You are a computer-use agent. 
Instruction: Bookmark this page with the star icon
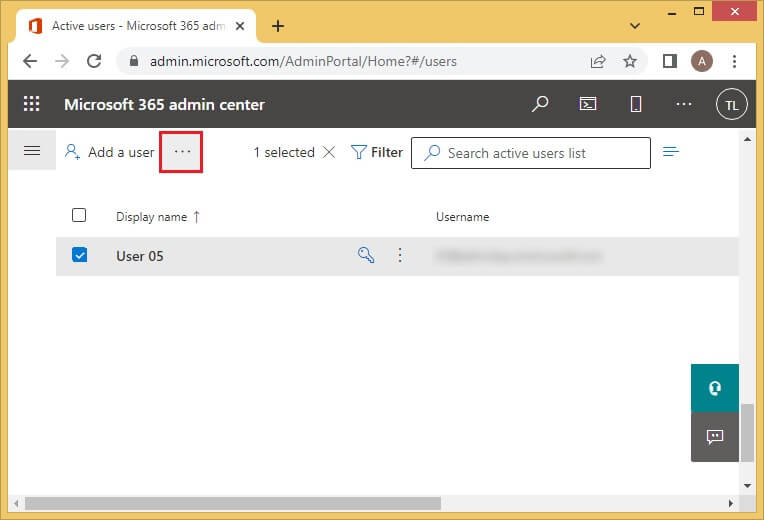pos(630,61)
